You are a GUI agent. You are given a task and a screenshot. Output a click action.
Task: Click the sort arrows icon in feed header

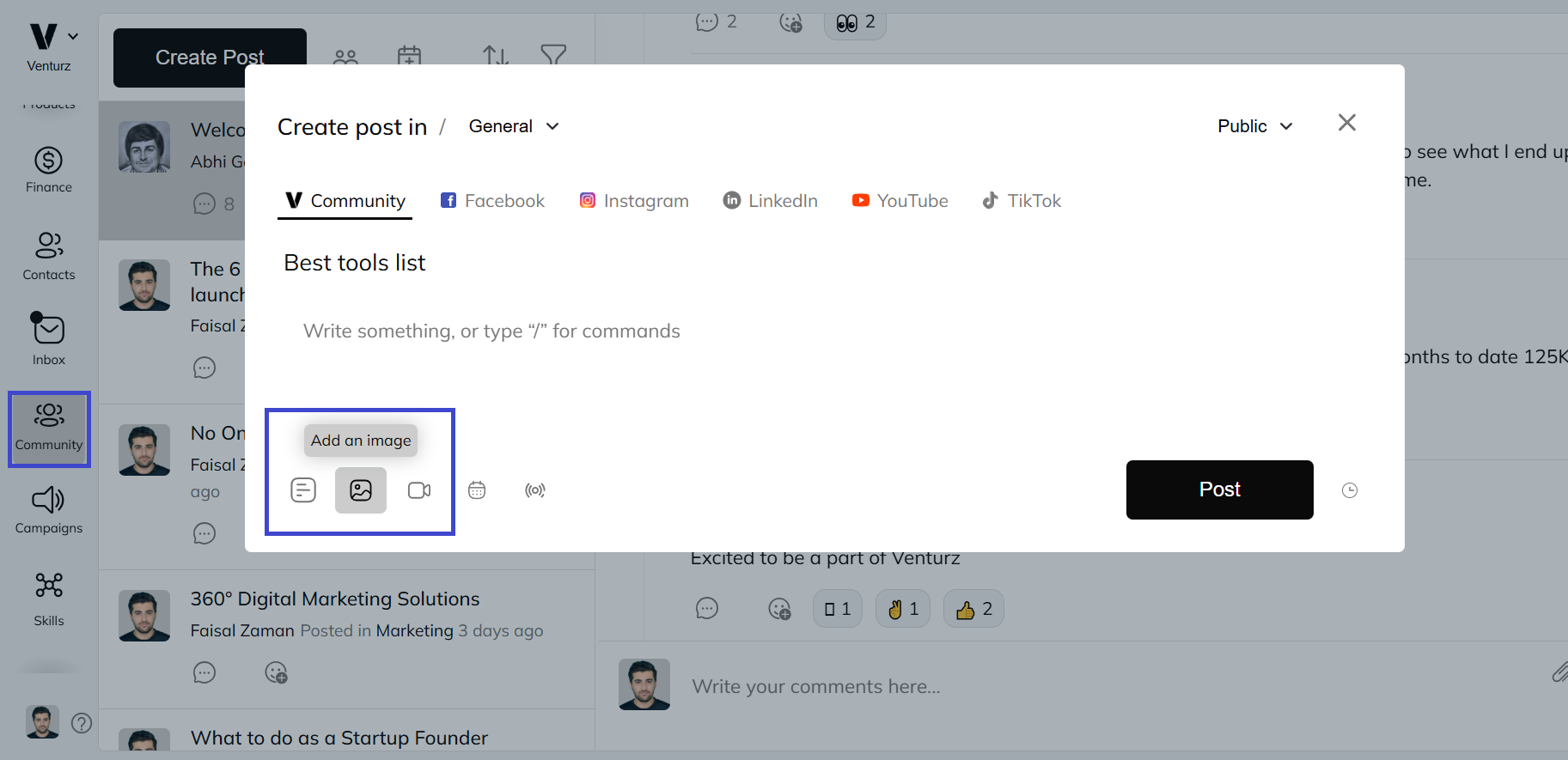tap(496, 57)
